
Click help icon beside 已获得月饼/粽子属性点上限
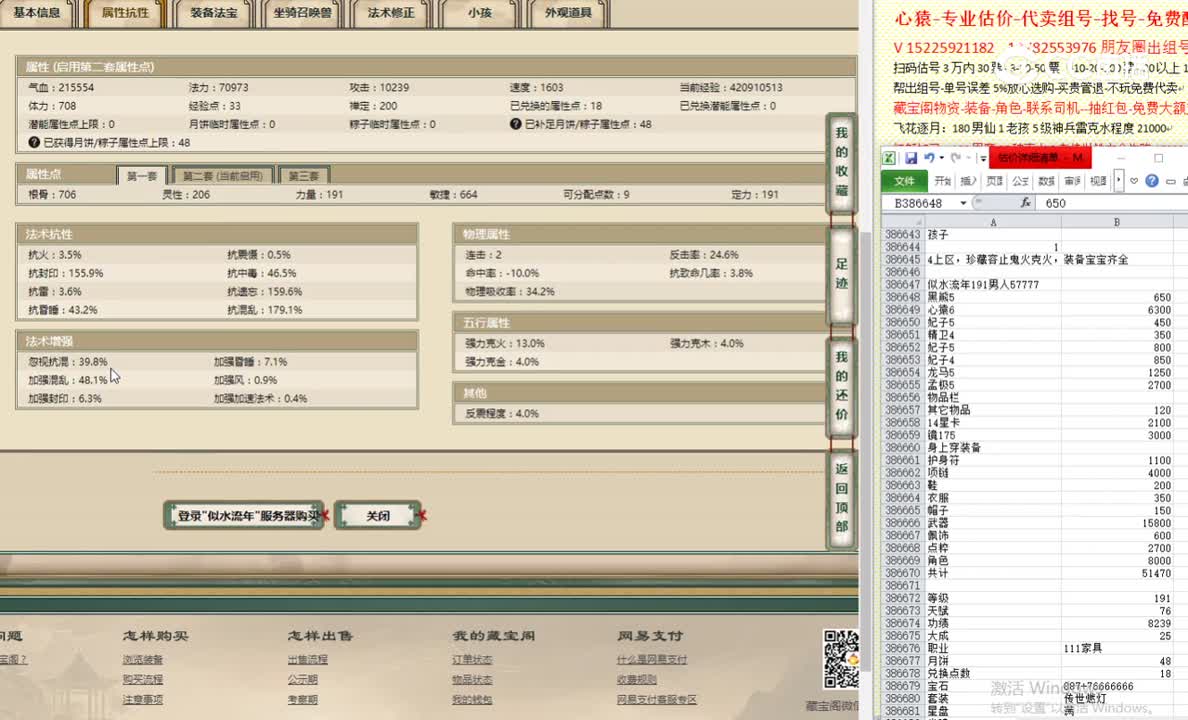34,142
